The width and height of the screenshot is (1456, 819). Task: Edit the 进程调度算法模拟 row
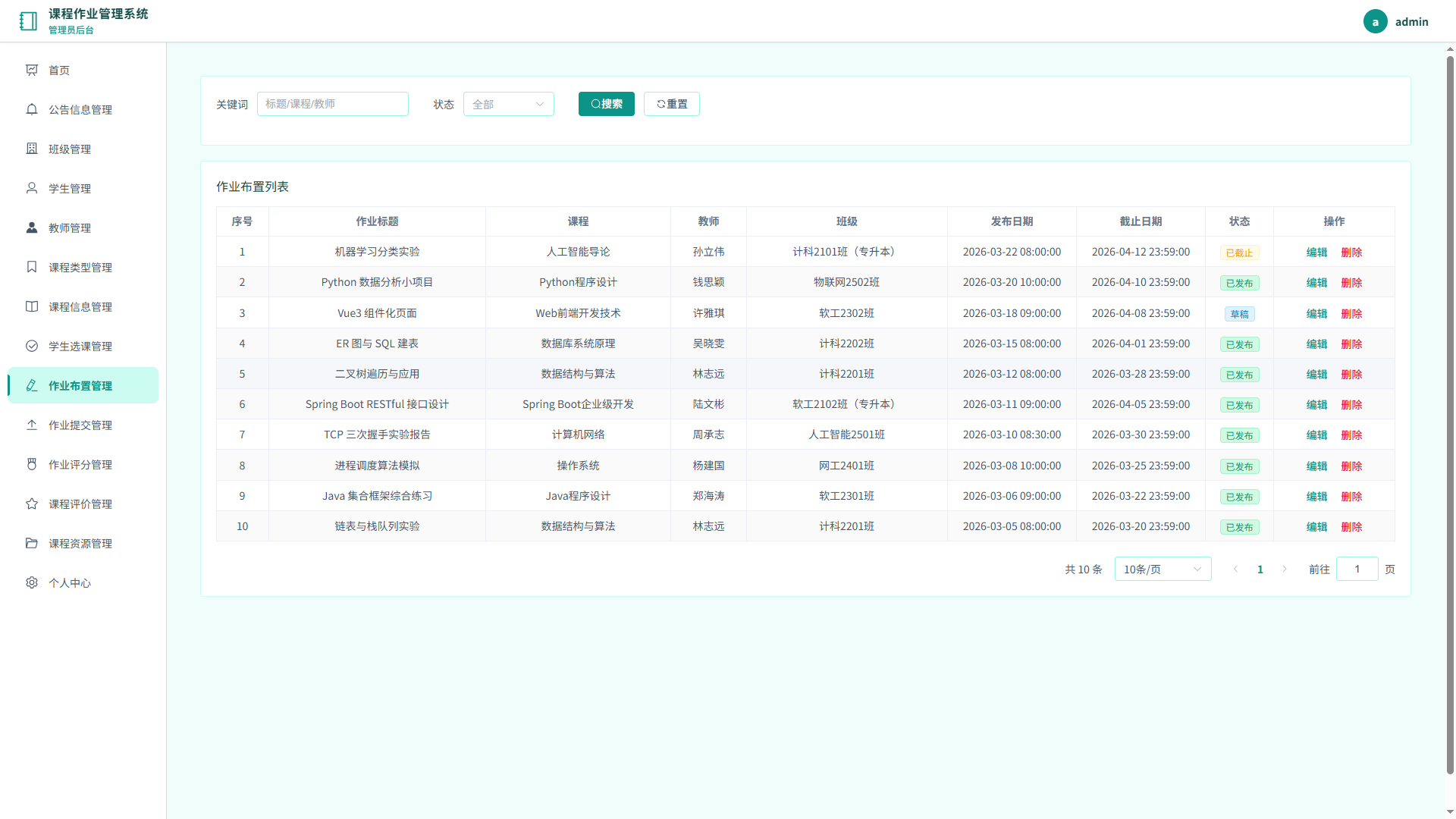(x=1316, y=466)
